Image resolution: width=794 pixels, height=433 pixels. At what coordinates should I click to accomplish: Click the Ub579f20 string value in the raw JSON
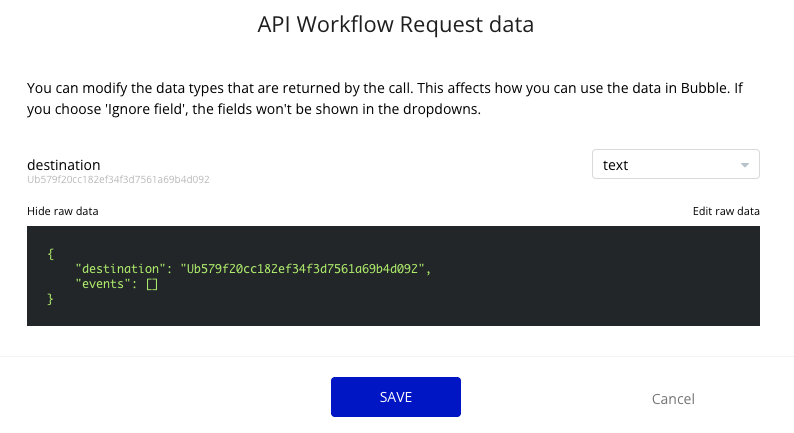coord(302,268)
